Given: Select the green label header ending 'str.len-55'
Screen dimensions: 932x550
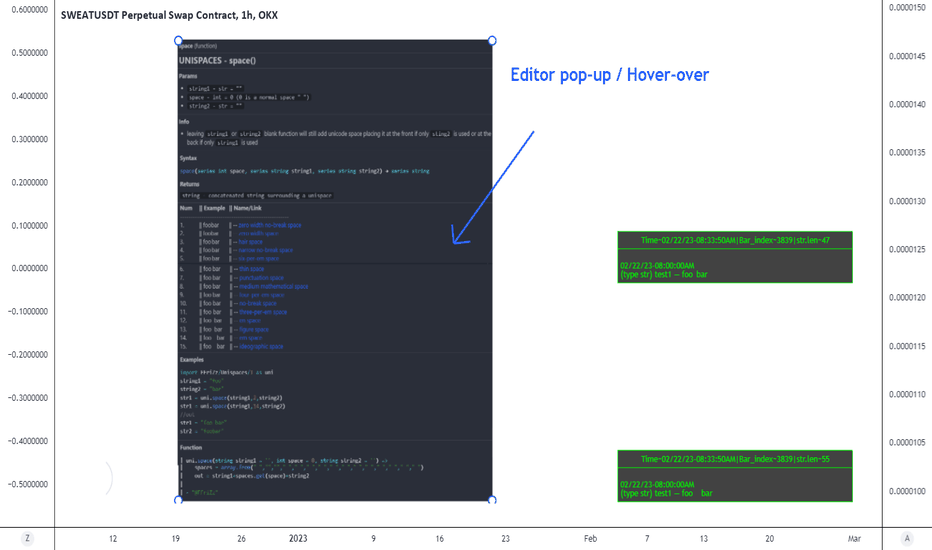Looking at the screenshot, I should point(735,459).
